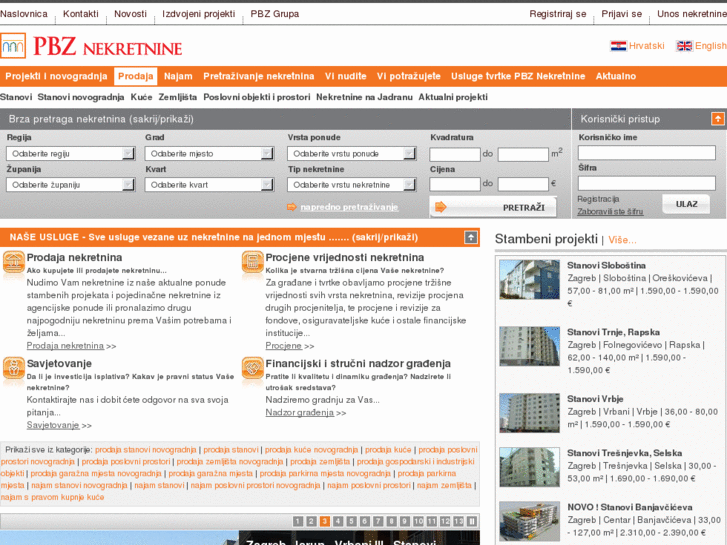
Task: Click Registriraj se in top bar
Action: pyautogui.click(x=558, y=14)
